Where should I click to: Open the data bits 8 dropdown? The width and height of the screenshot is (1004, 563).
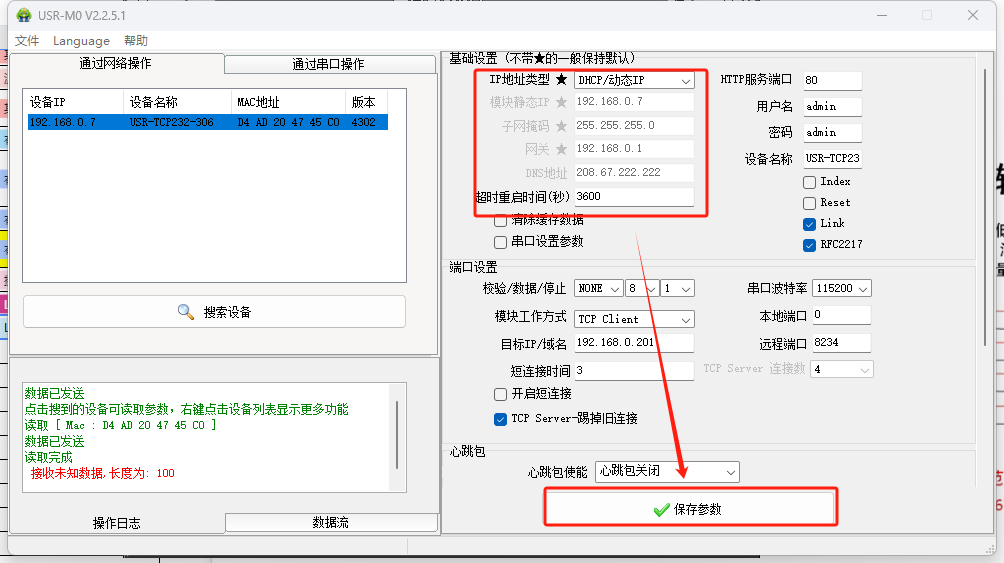click(642, 289)
